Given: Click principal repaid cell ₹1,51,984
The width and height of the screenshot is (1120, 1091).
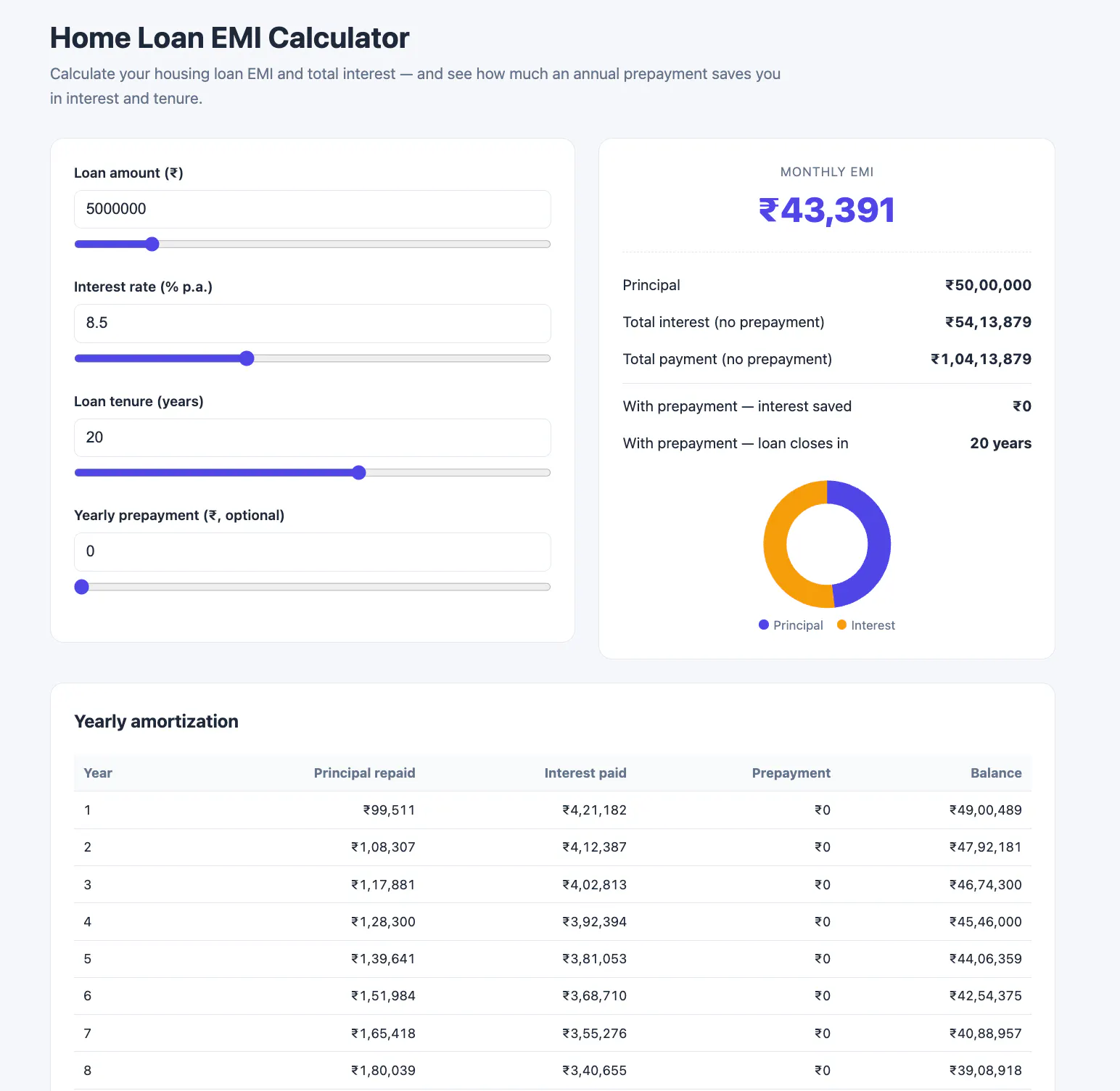Looking at the screenshot, I should pyautogui.click(x=383, y=996).
